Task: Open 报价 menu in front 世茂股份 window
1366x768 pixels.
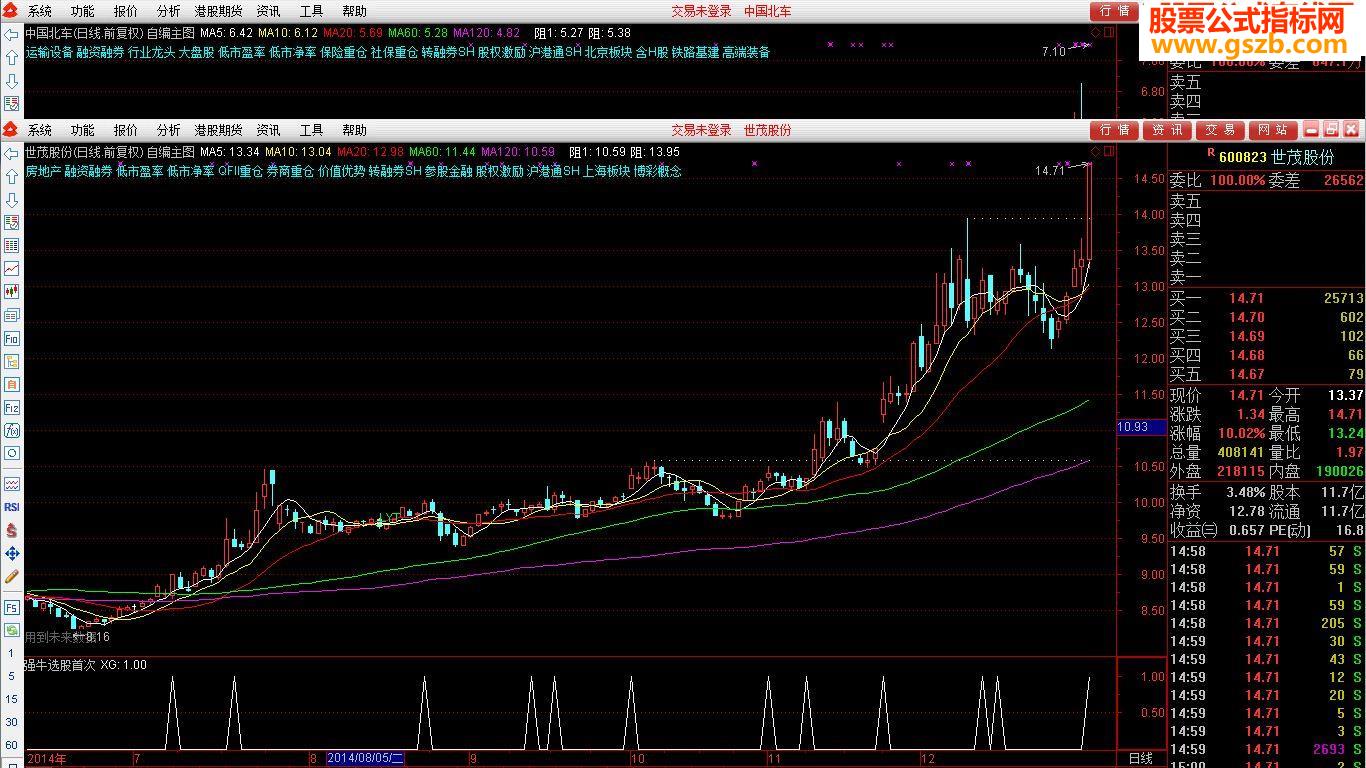Action: (x=126, y=130)
